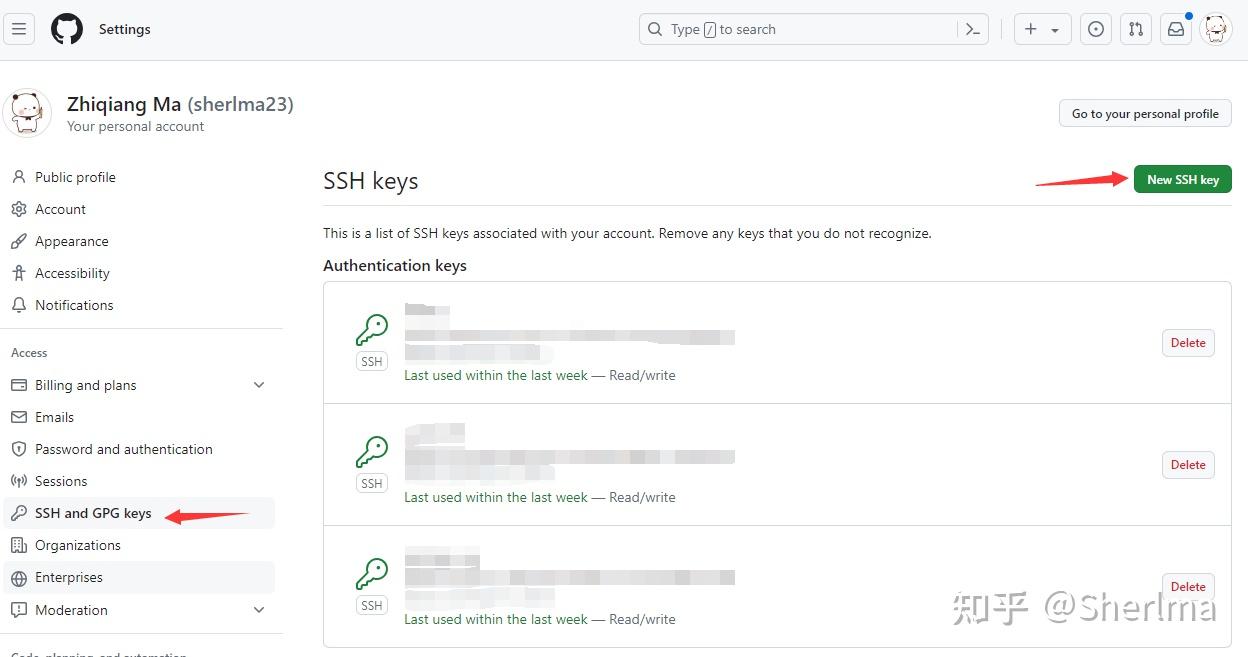Delete the second SSH authentication key
1248x657 pixels.
tap(1188, 464)
